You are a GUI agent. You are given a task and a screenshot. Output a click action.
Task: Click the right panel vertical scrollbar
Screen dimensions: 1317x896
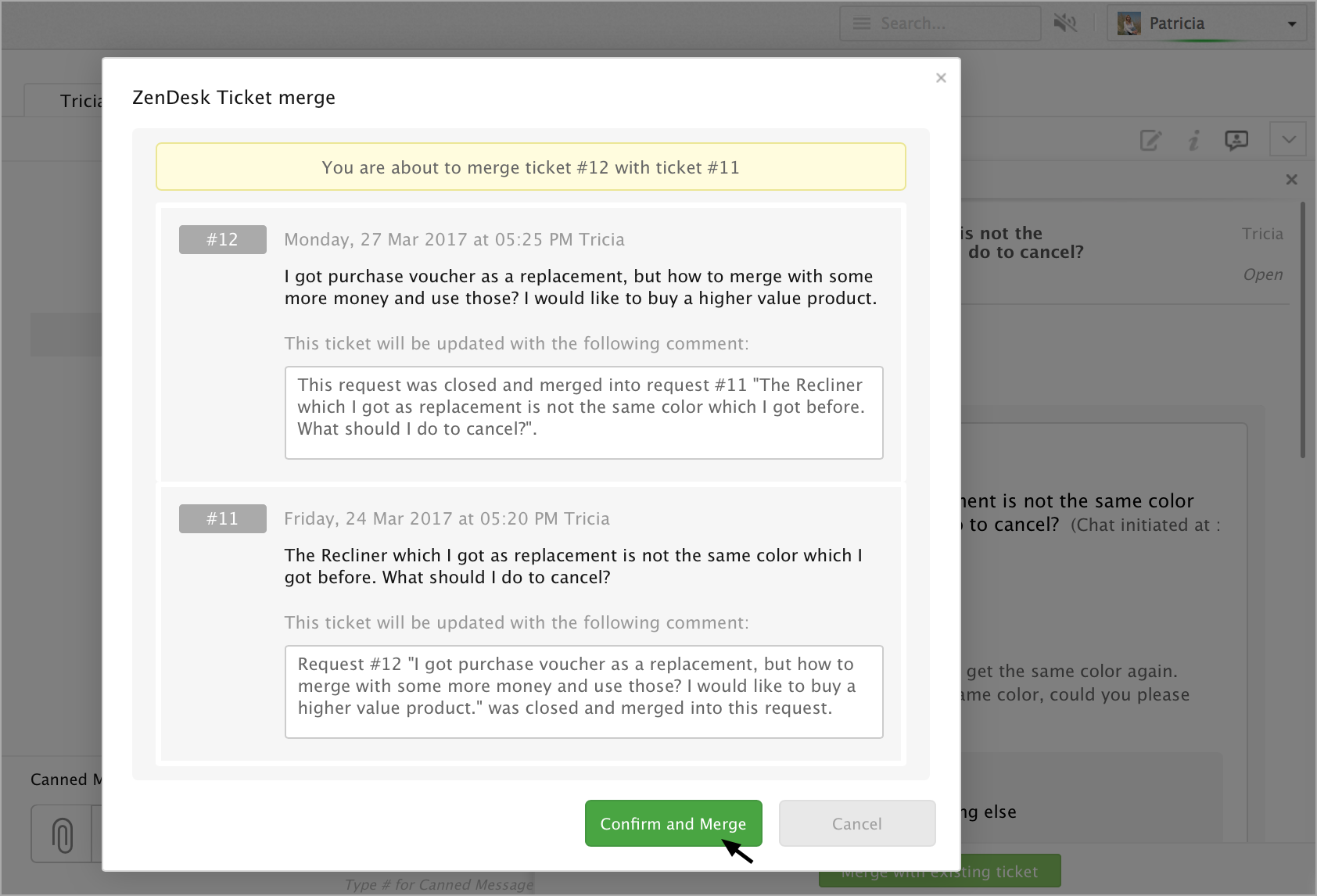(1303, 330)
